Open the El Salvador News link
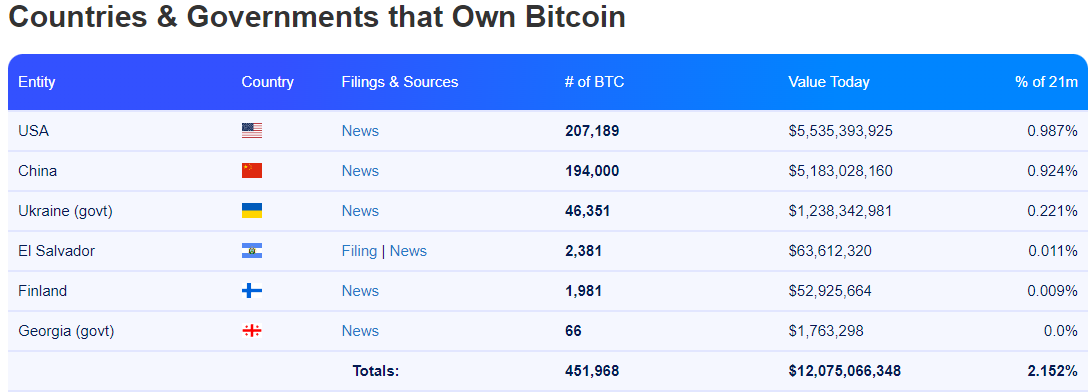The height and width of the screenshot is (392, 1091). click(x=408, y=251)
